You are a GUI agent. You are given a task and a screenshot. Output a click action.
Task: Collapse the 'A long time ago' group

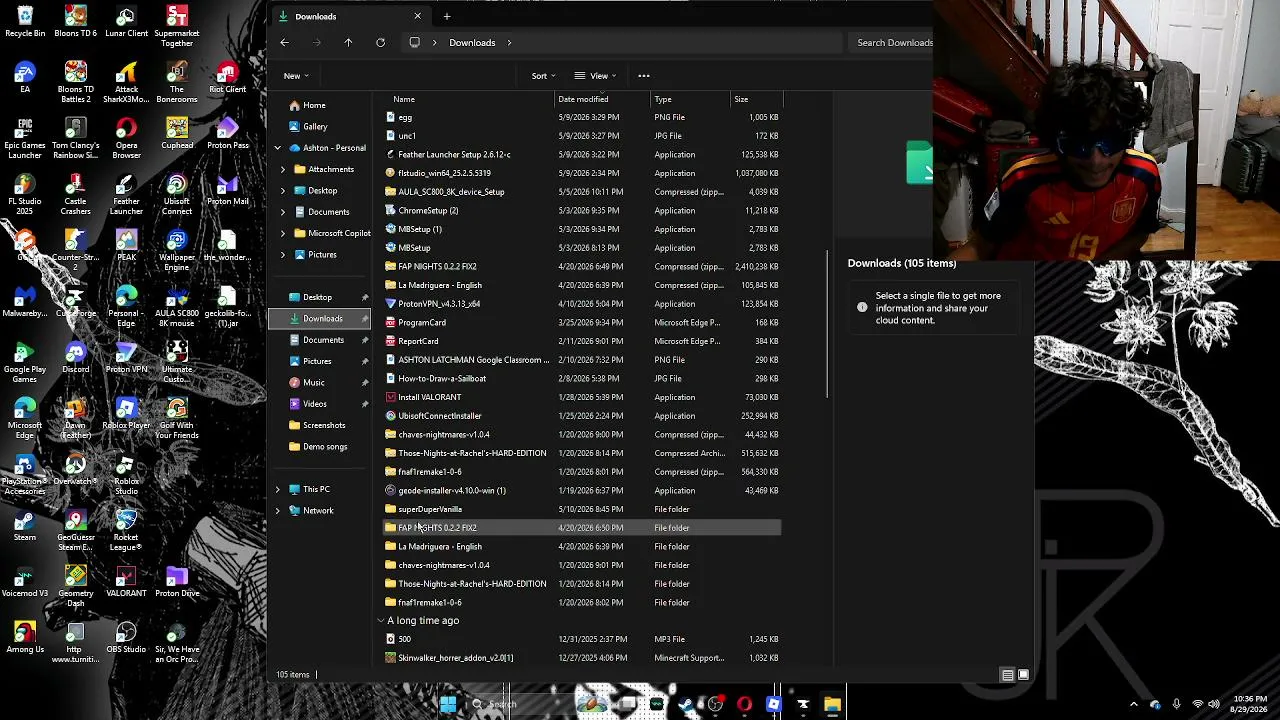[x=380, y=621]
